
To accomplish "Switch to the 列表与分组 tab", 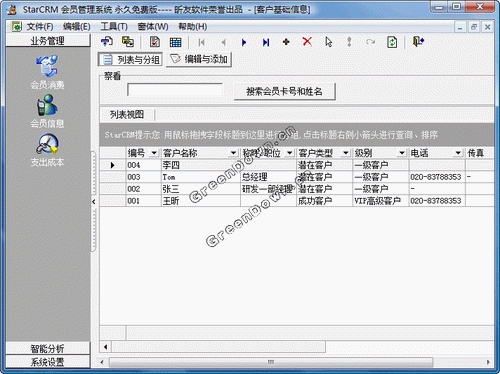I will (x=130, y=60).
